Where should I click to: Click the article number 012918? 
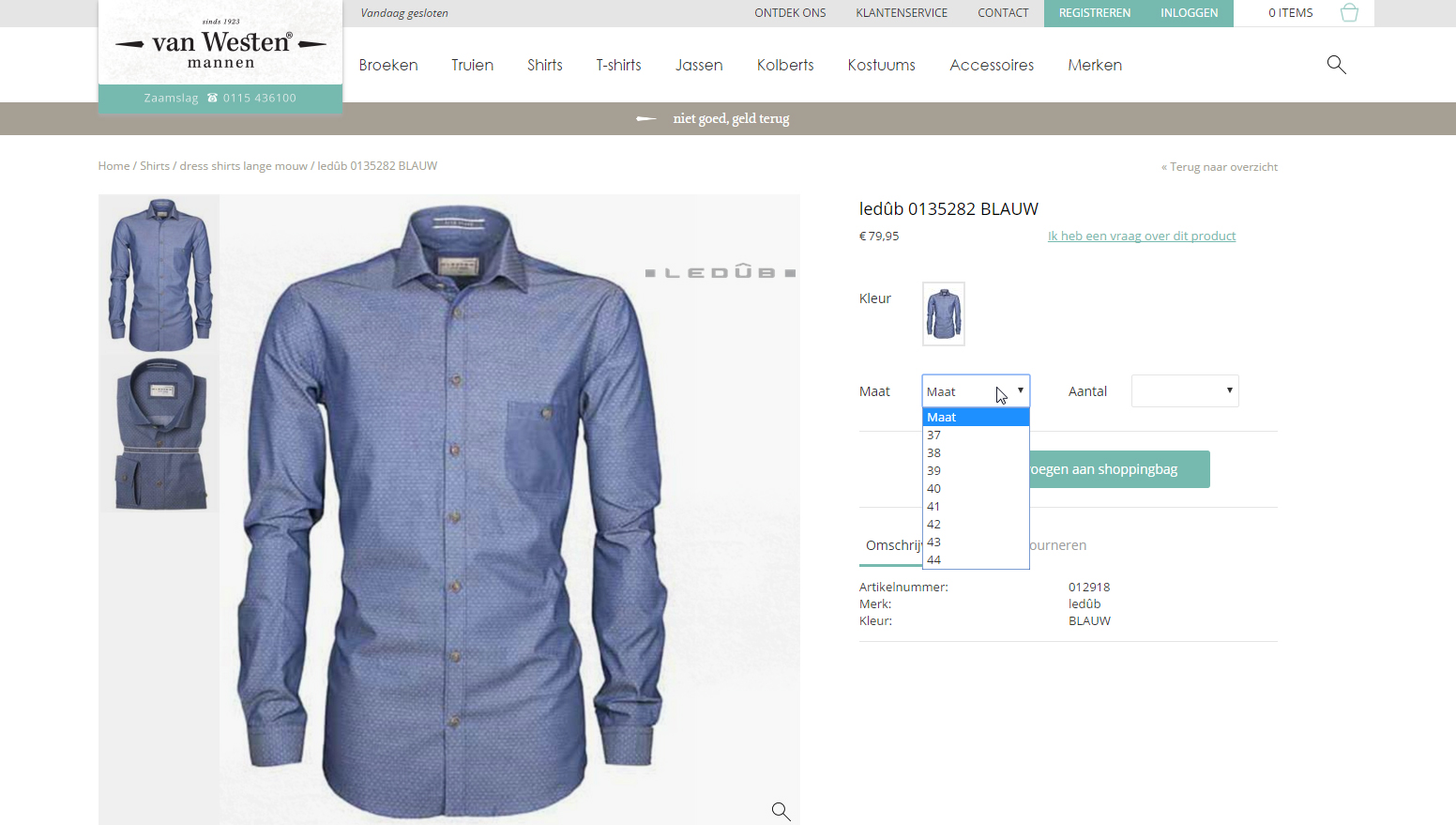(1089, 588)
